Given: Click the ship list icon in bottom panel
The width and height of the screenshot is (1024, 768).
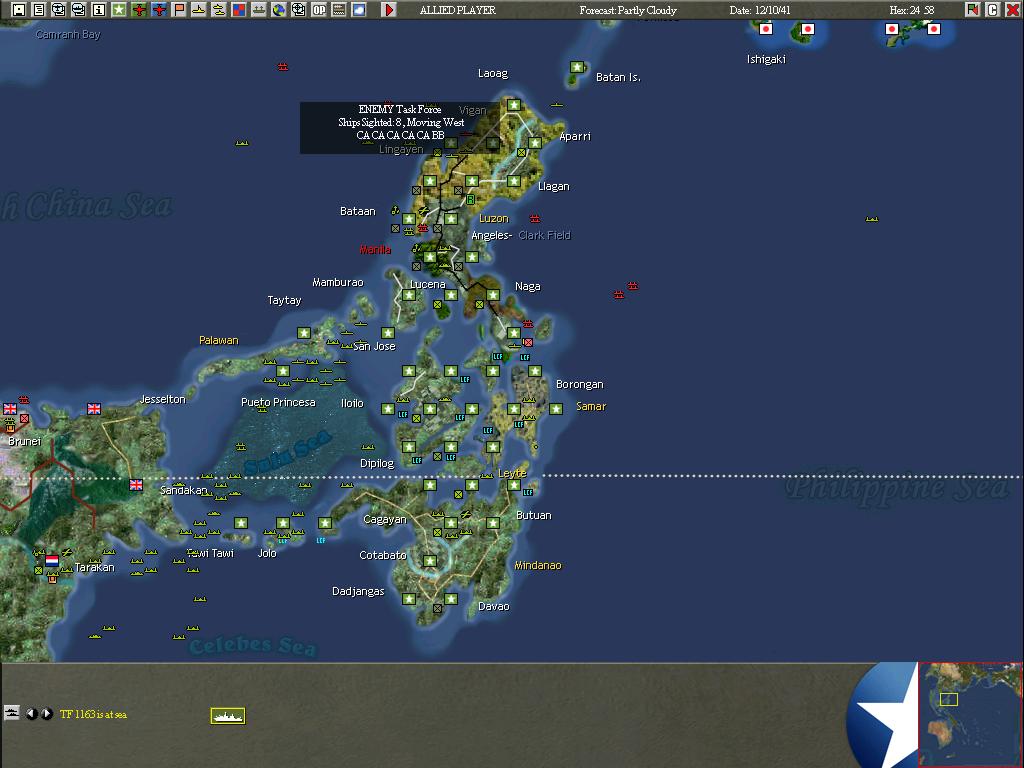Looking at the screenshot, I should coord(12,713).
